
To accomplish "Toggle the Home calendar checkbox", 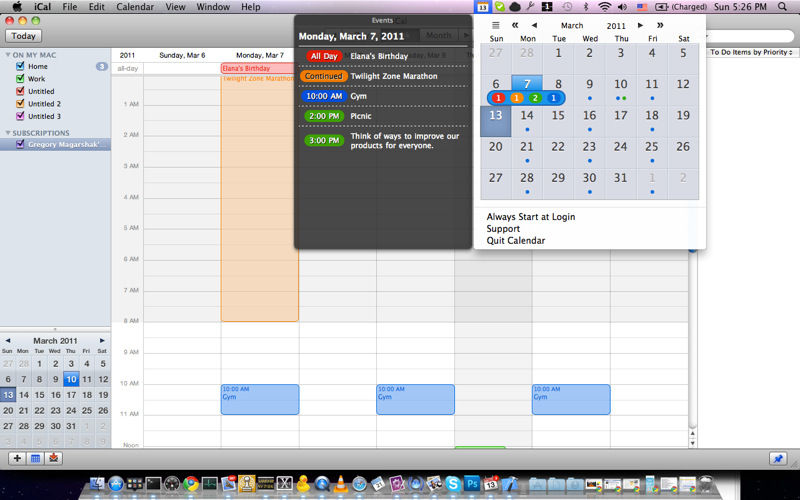I will (x=20, y=66).
